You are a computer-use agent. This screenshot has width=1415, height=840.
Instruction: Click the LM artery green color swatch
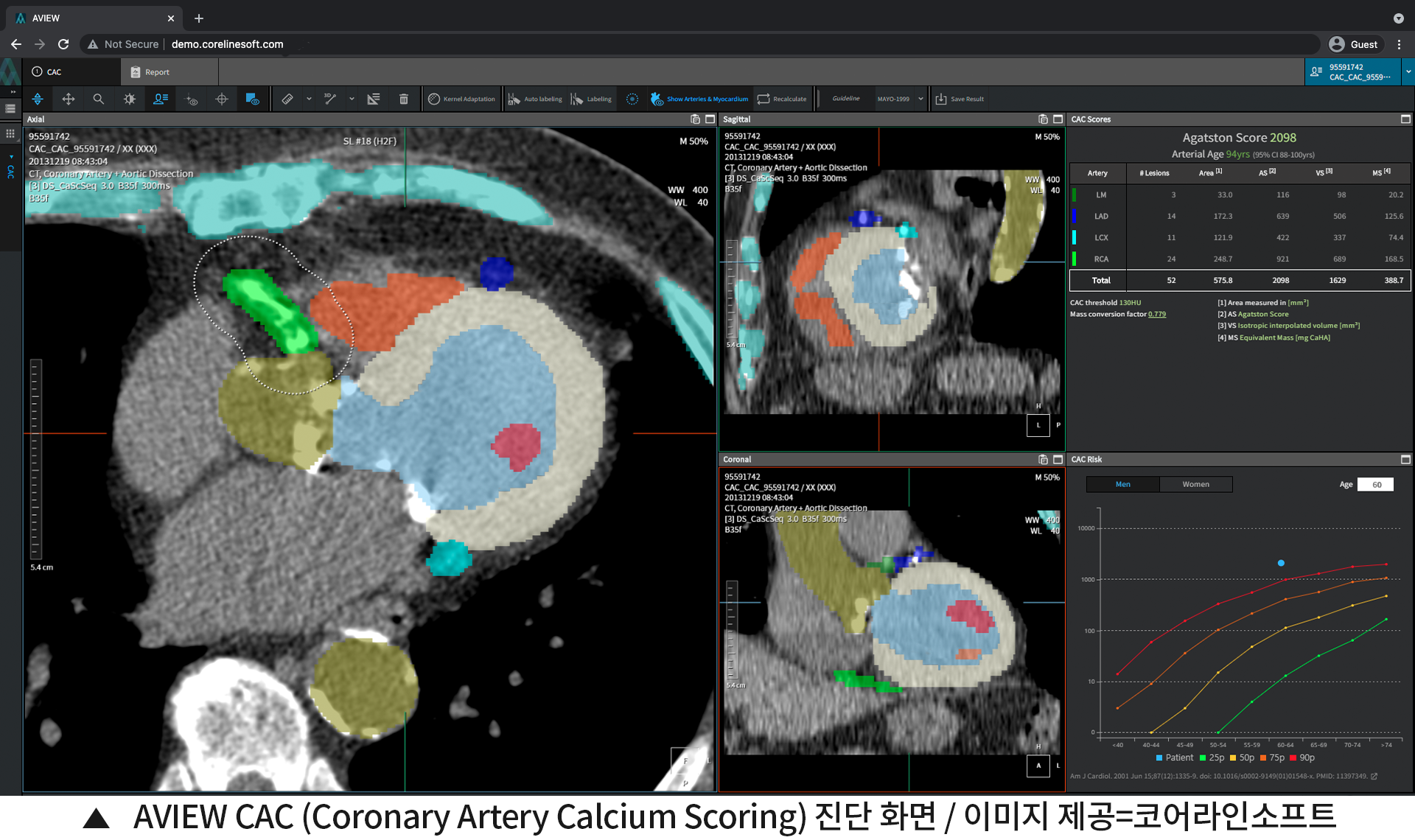[x=1075, y=195]
